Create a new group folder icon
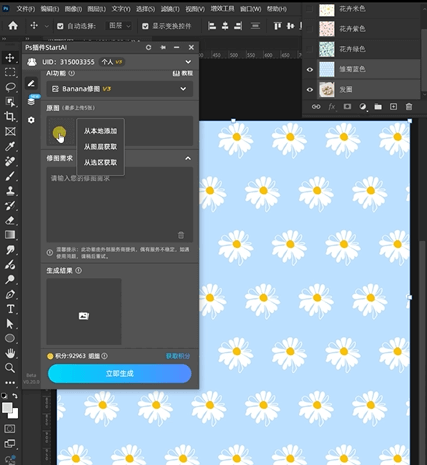This screenshot has width=427, height=465. tap(378, 107)
